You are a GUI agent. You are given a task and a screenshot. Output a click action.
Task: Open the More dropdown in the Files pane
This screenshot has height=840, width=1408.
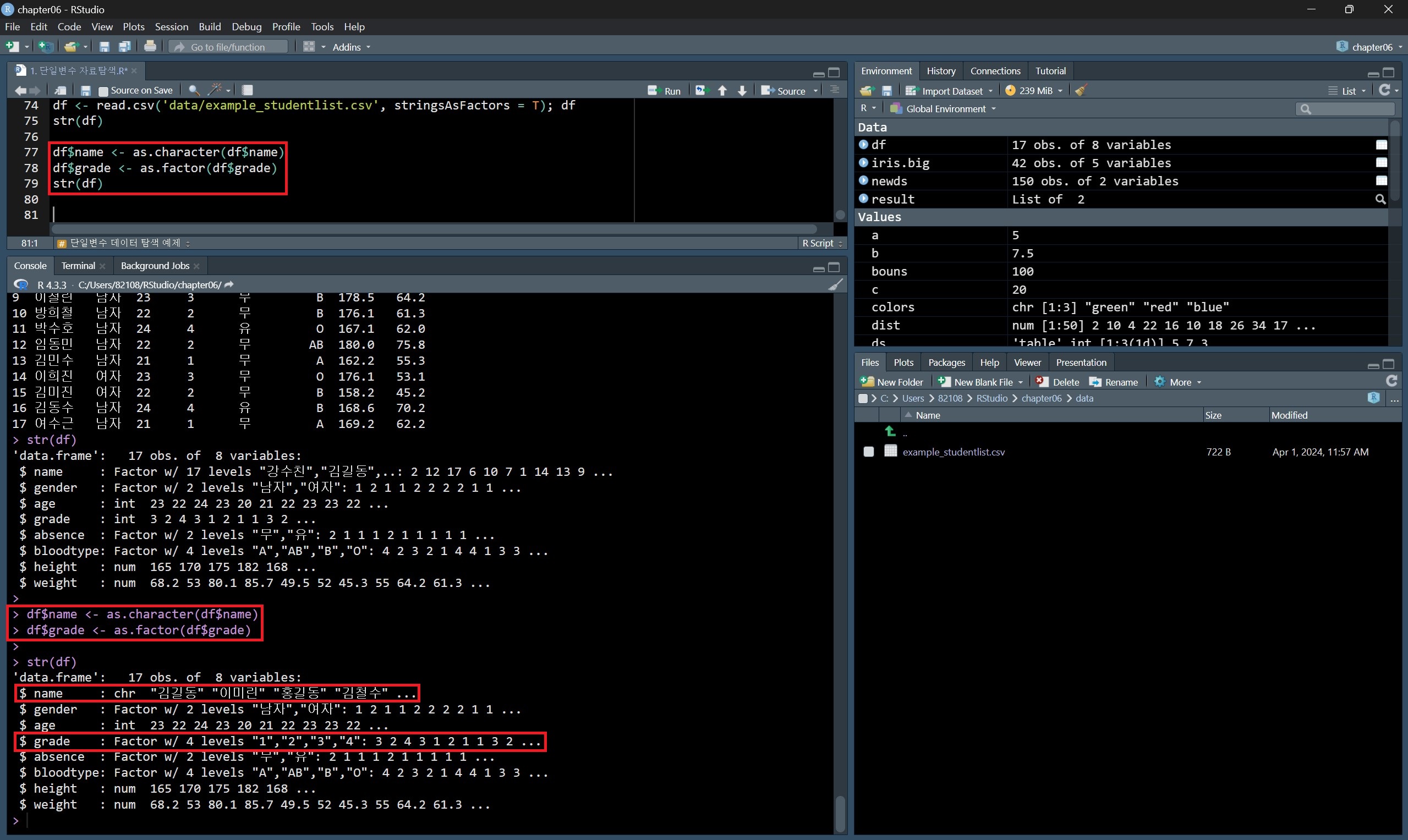tap(1179, 382)
